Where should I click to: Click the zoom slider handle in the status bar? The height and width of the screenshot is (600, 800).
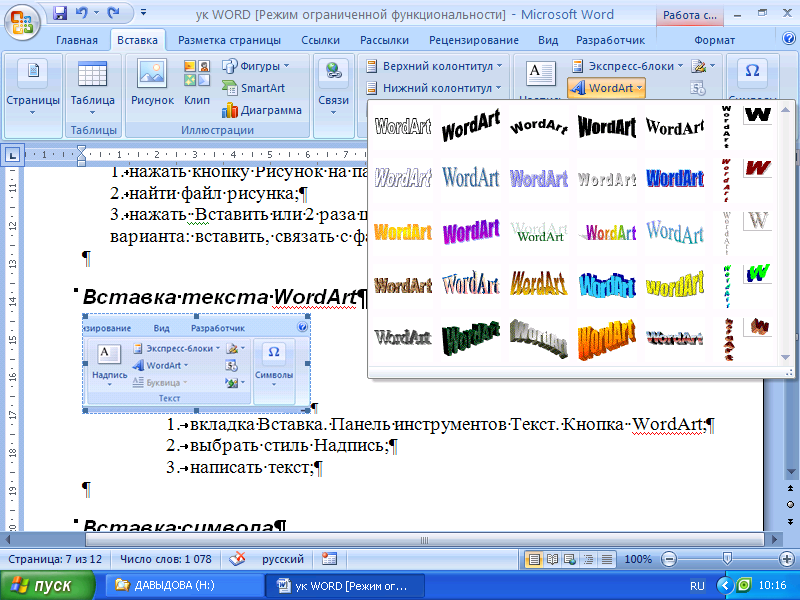(727, 559)
